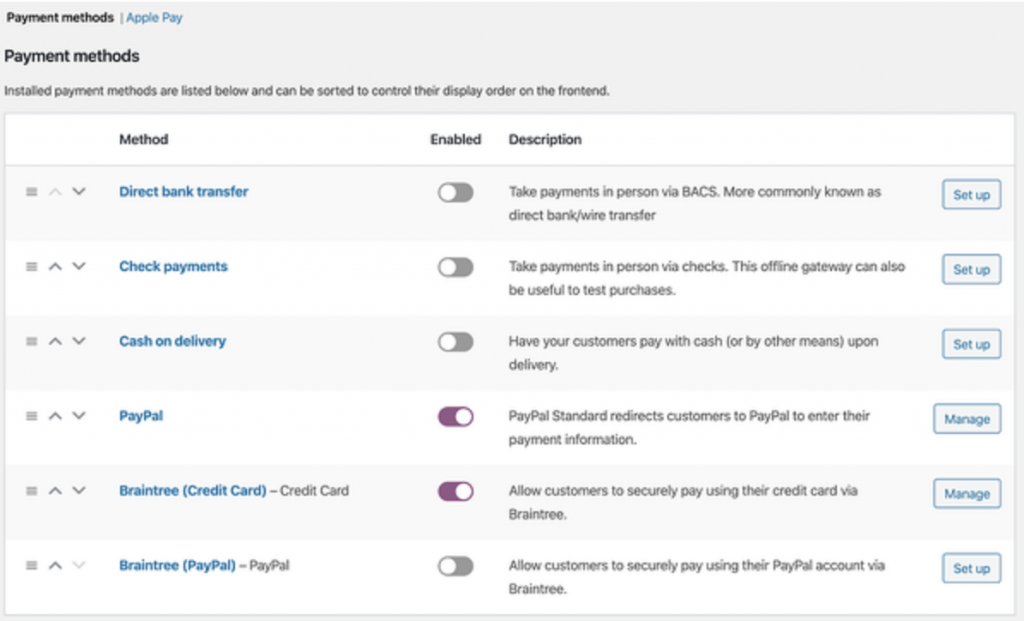The image size is (1024, 621).
Task: Click the down arrow for Braintree (PayPal)
Action: pyautogui.click(x=79, y=565)
